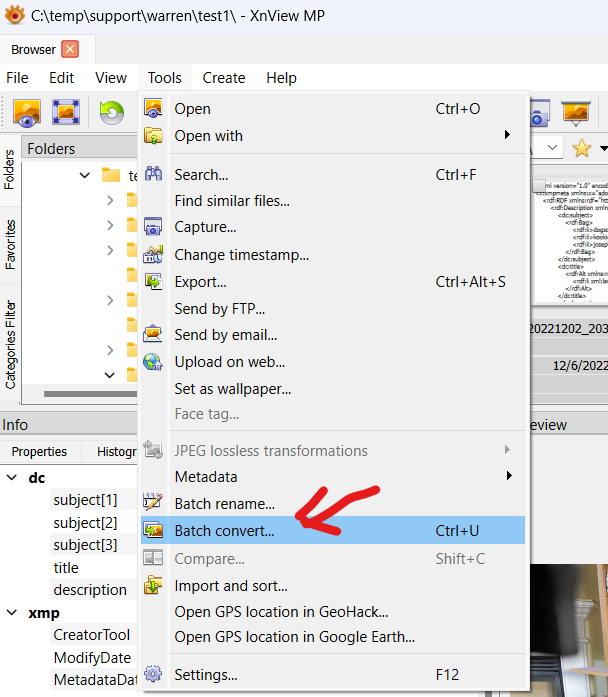Screen dimensions: 608x697
Task: Click the Change timestamp calendar icon
Action: point(153,254)
